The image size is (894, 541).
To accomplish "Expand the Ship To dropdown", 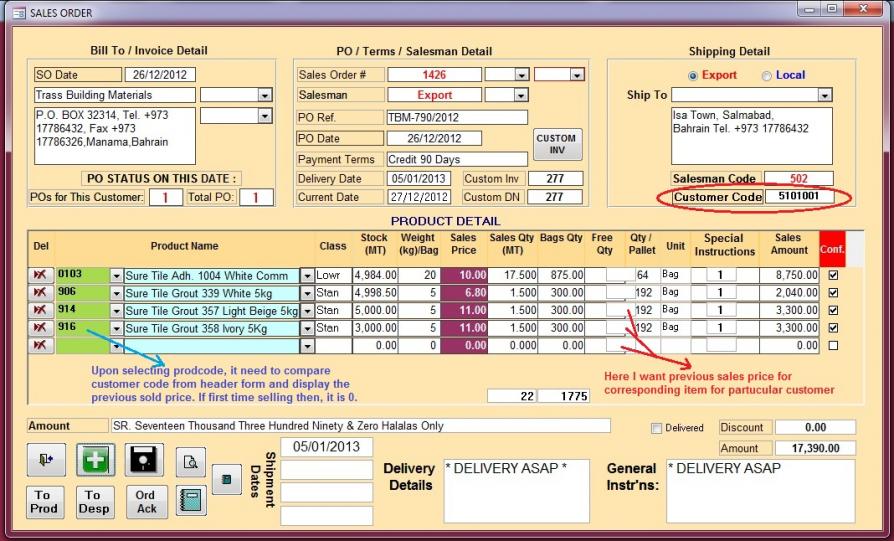I will point(824,95).
